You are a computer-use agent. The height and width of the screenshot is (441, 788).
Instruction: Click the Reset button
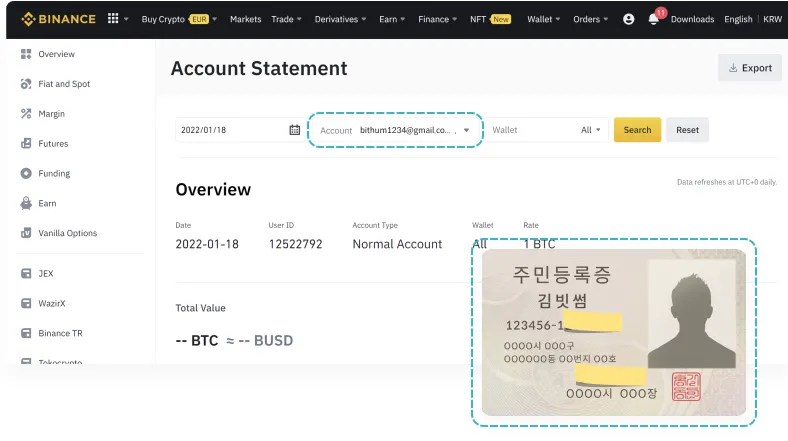click(x=687, y=130)
